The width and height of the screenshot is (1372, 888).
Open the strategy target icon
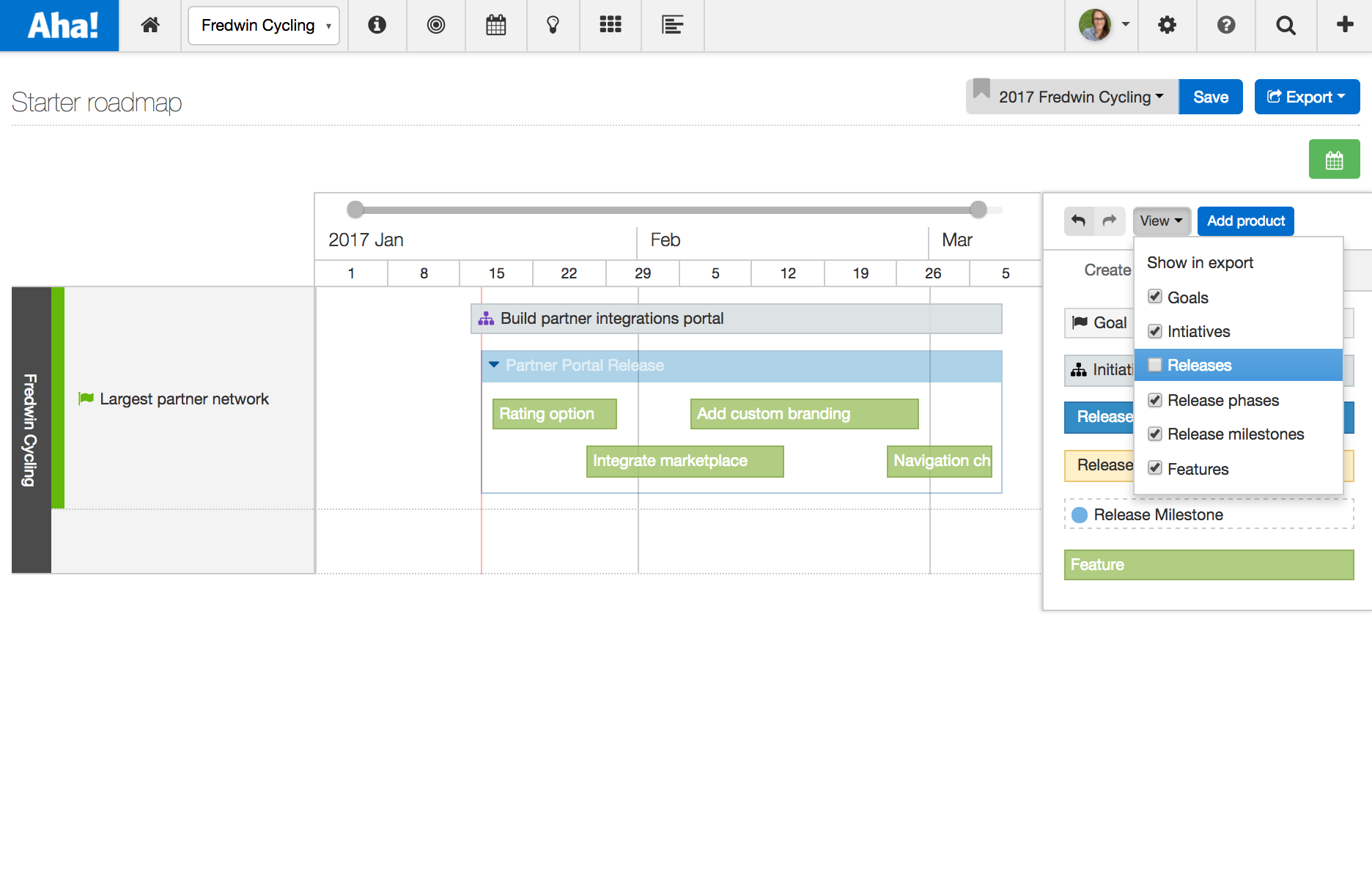pyautogui.click(x=436, y=26)
